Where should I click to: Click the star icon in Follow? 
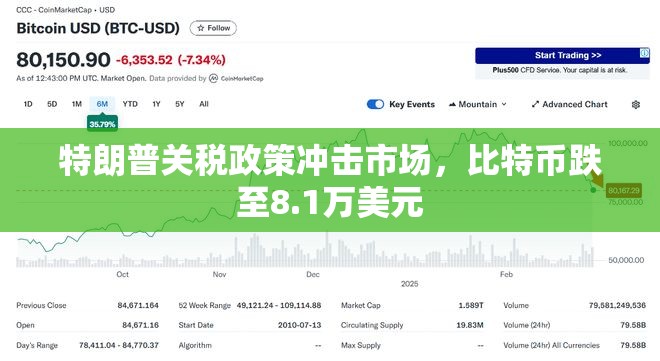point(201,28)
